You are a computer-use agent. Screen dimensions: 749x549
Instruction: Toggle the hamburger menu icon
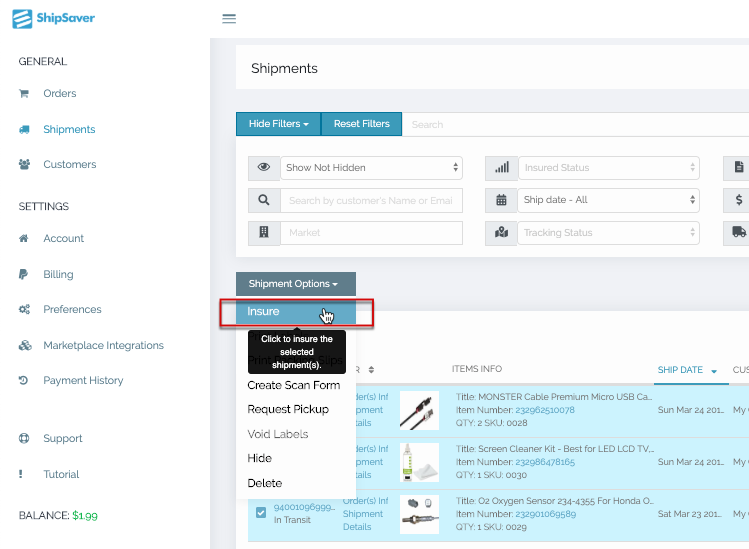(229, 19)
